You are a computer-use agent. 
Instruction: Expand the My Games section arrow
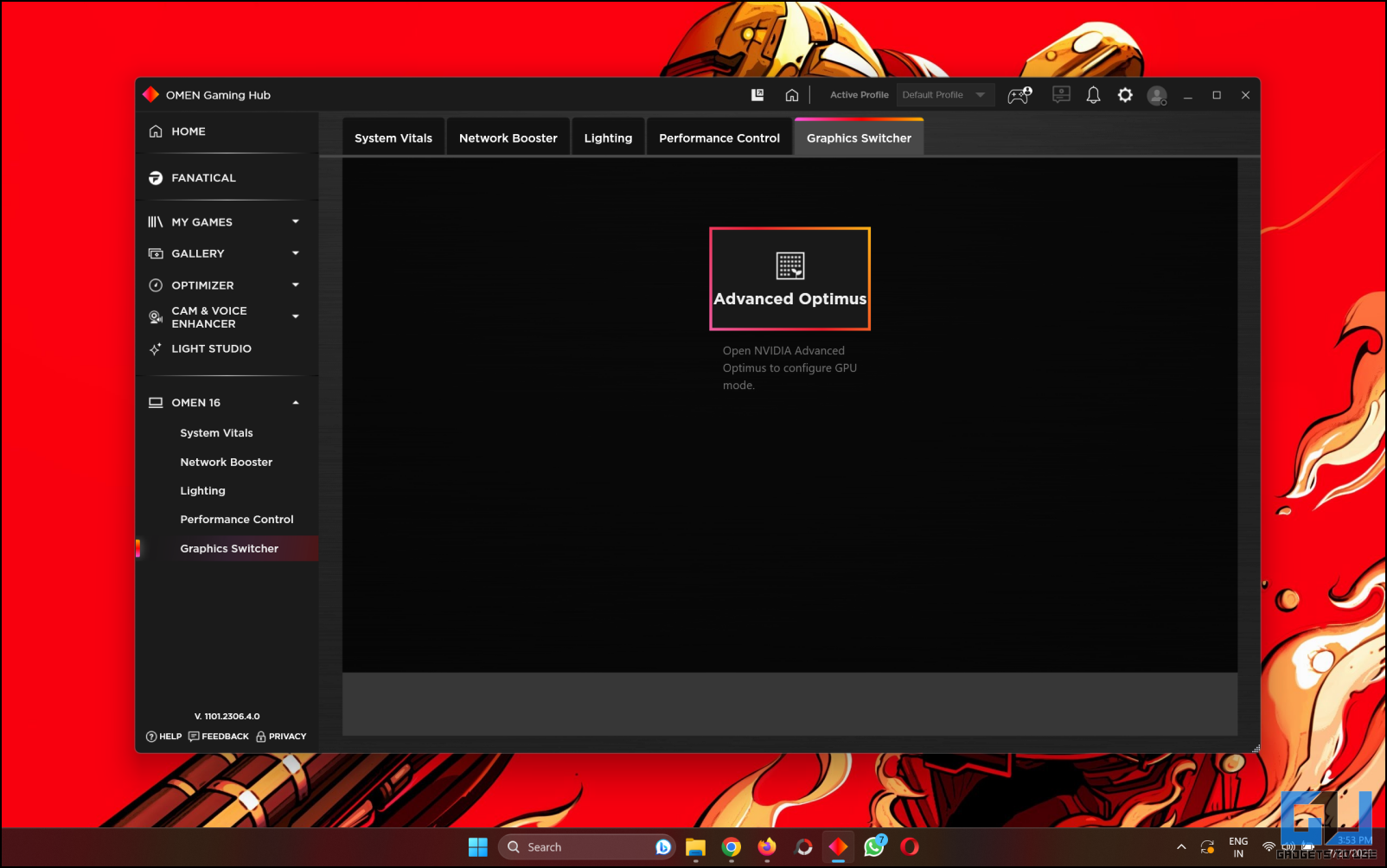pos(296,222)
